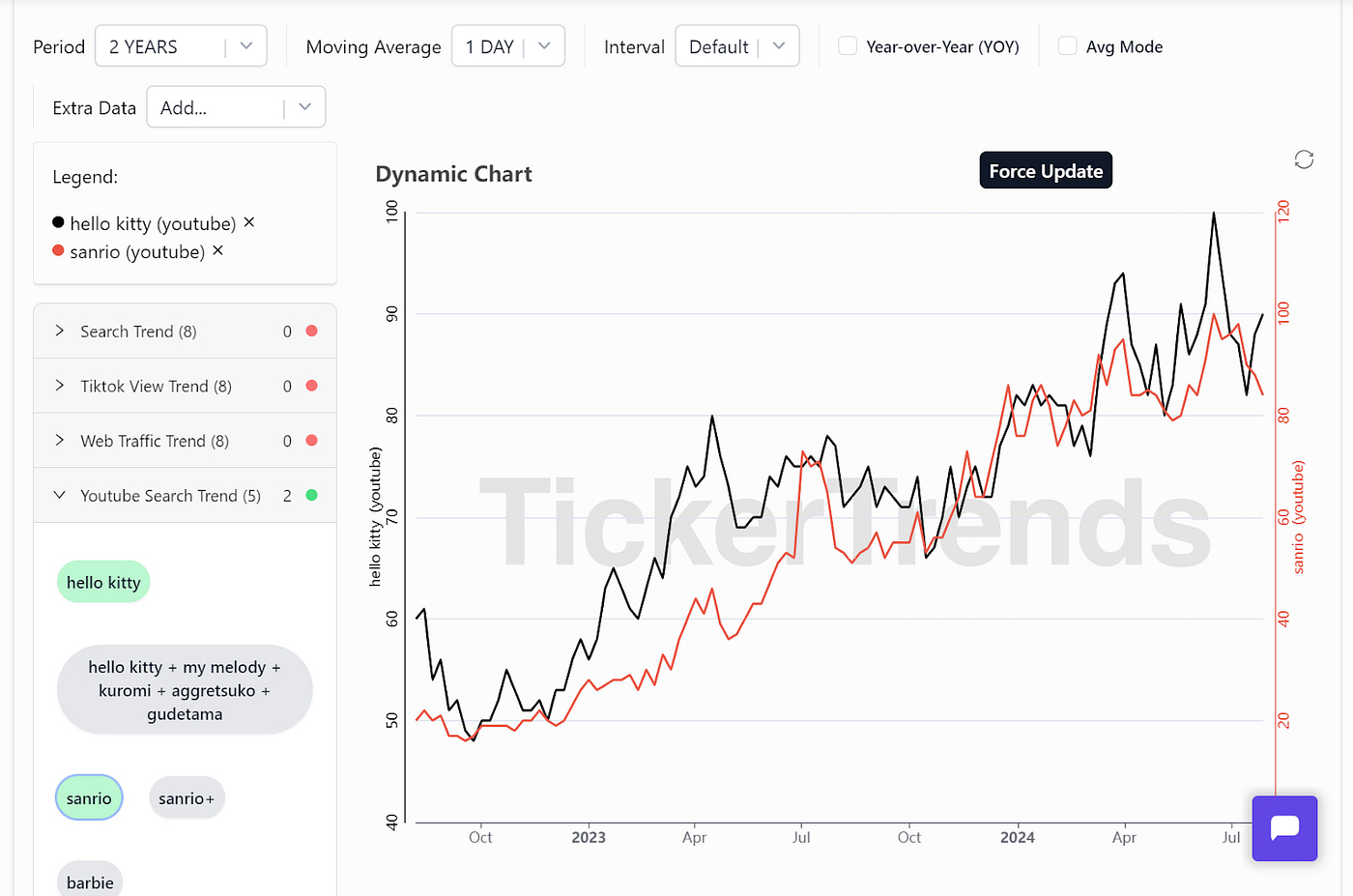Open the Interval dropdown showing Default

tap(737, 46)
